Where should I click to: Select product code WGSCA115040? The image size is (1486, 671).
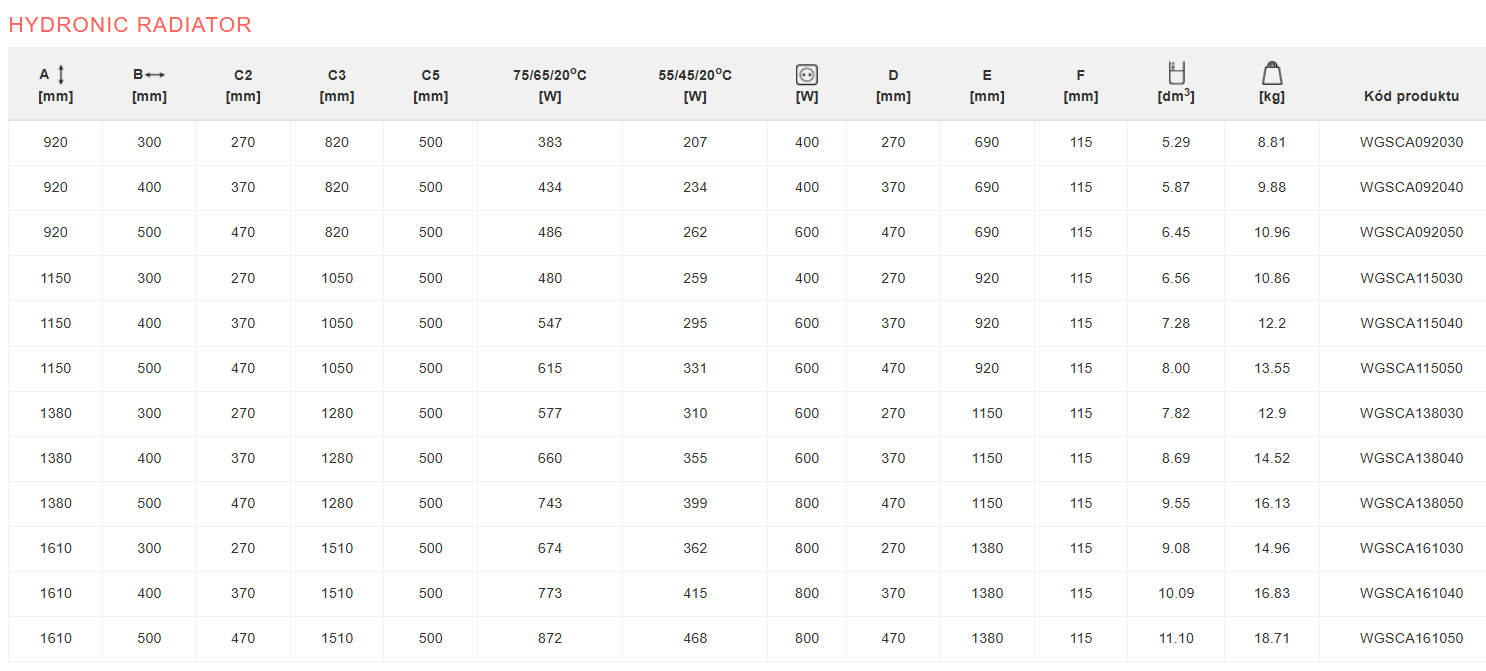(x=1411, y=323)
